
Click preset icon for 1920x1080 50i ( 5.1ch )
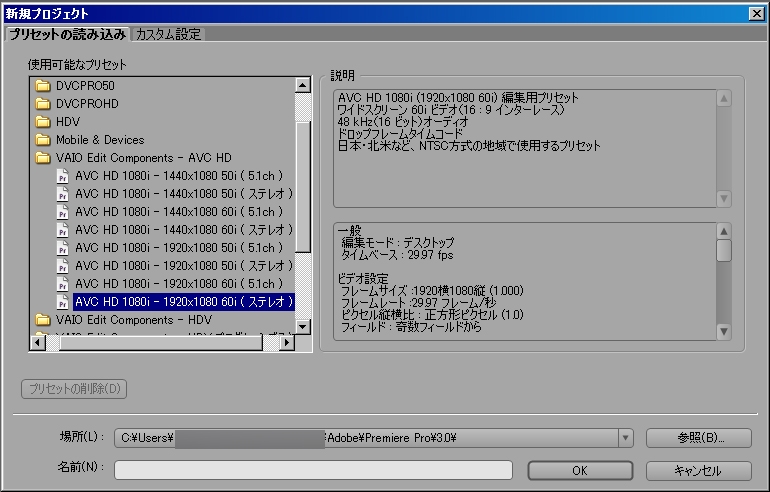[x=62, y=248]
